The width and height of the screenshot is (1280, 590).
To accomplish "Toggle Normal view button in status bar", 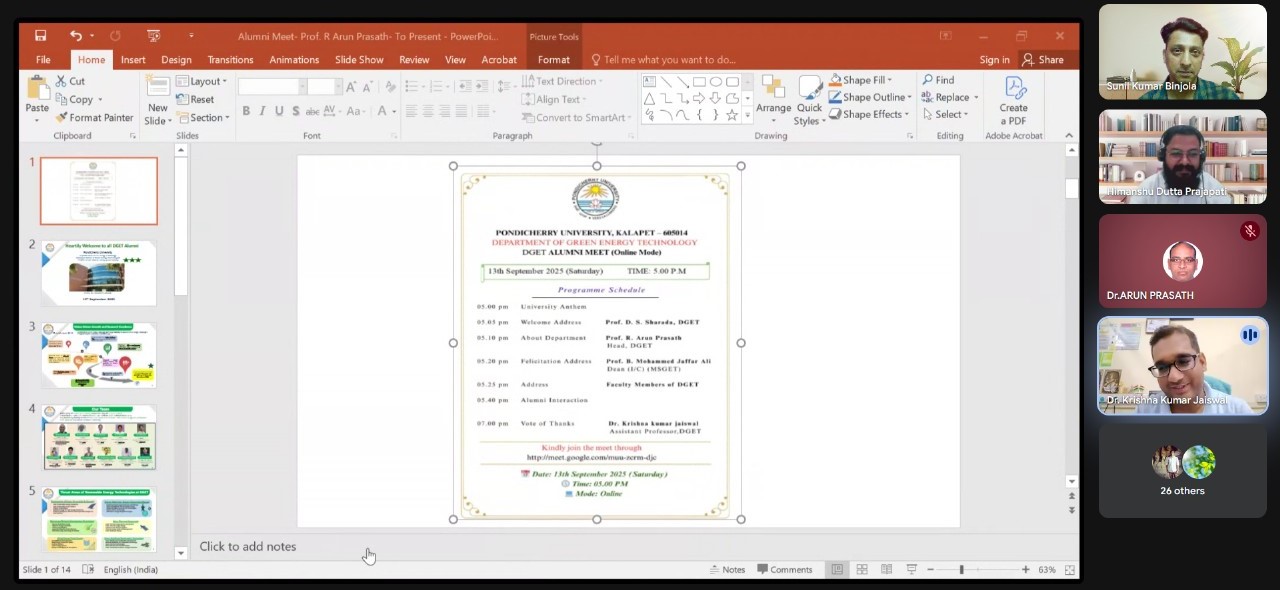I will point(837,569).
